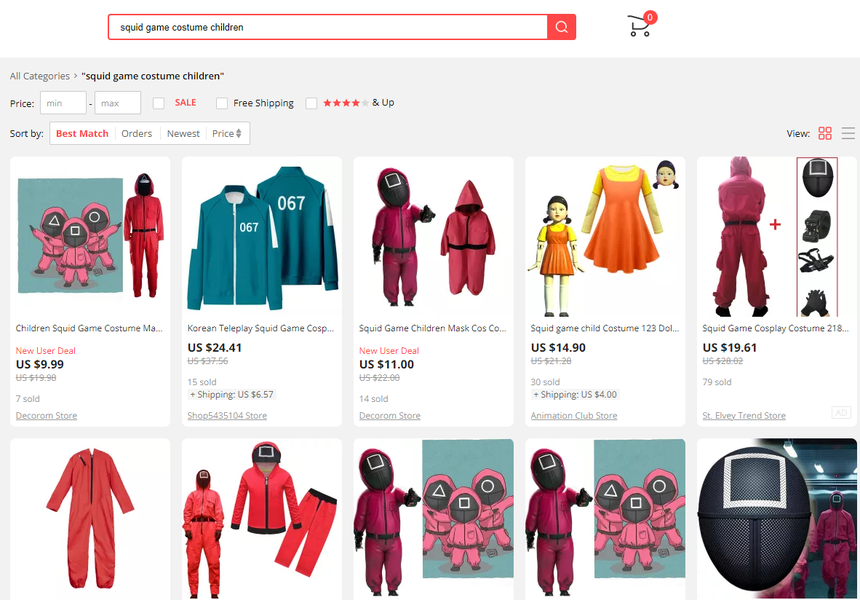Switch to list view icon
Viewport: 860px width, 600px height.
848,133
